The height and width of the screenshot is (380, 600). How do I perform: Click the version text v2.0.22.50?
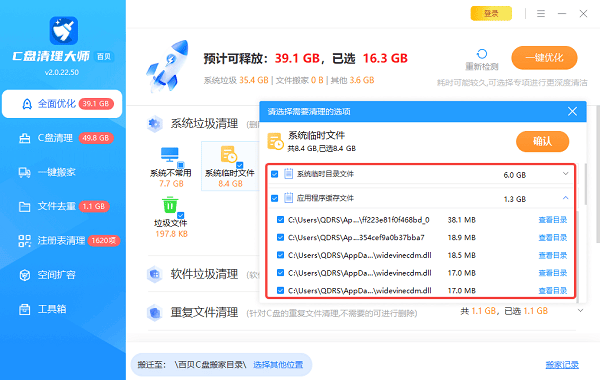62,72
